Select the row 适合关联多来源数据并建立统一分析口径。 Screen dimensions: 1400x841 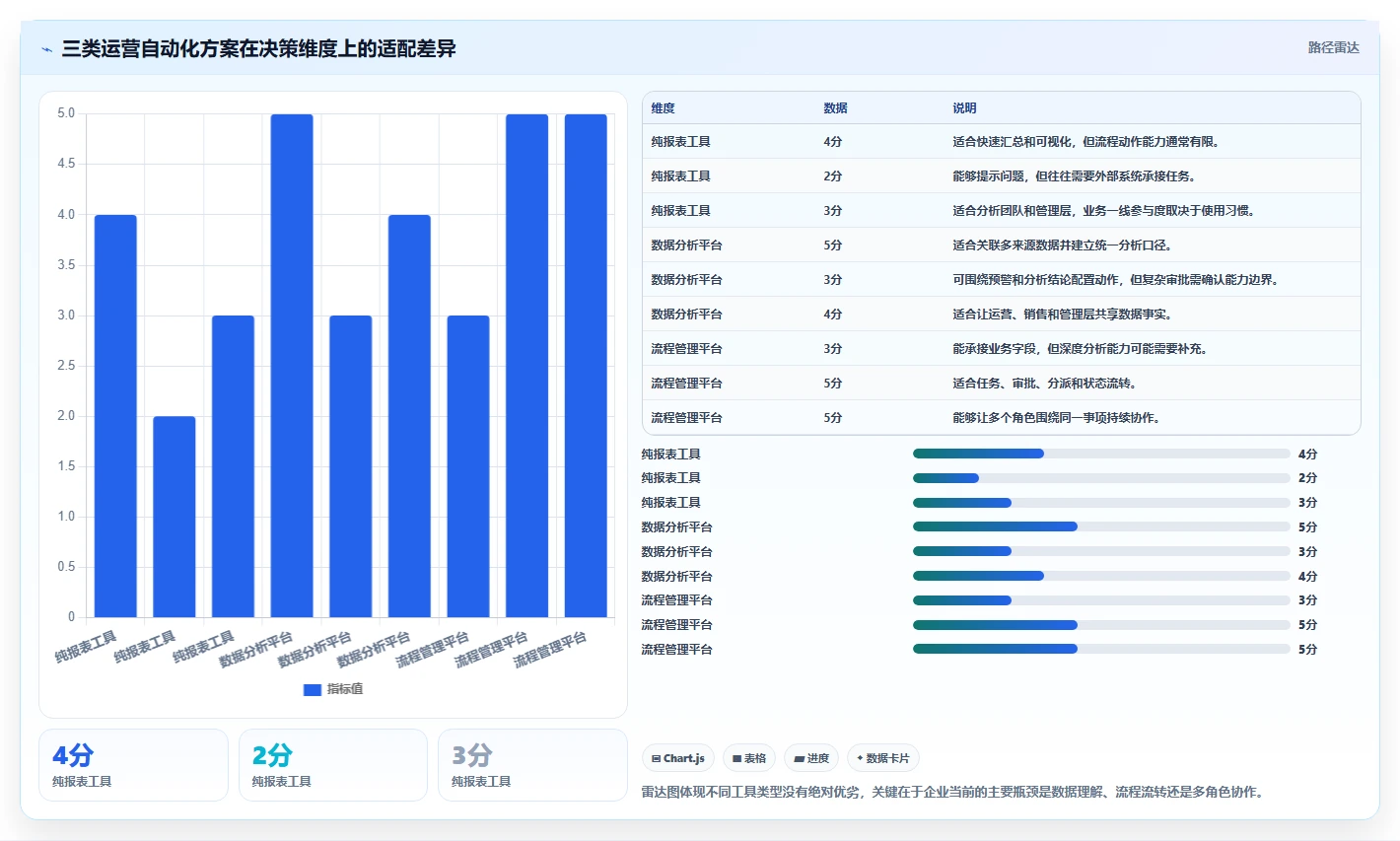pos(1002,245)
